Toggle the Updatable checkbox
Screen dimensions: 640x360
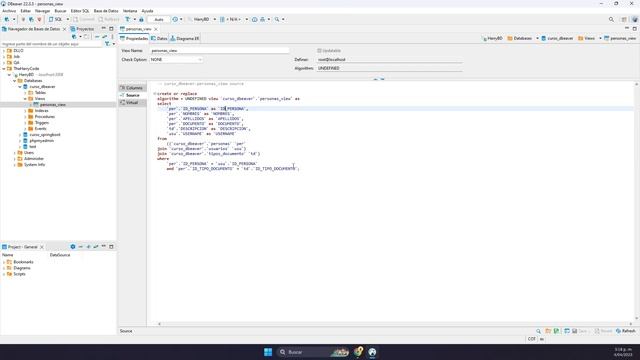pyautogui.click(x=319, y=51)
